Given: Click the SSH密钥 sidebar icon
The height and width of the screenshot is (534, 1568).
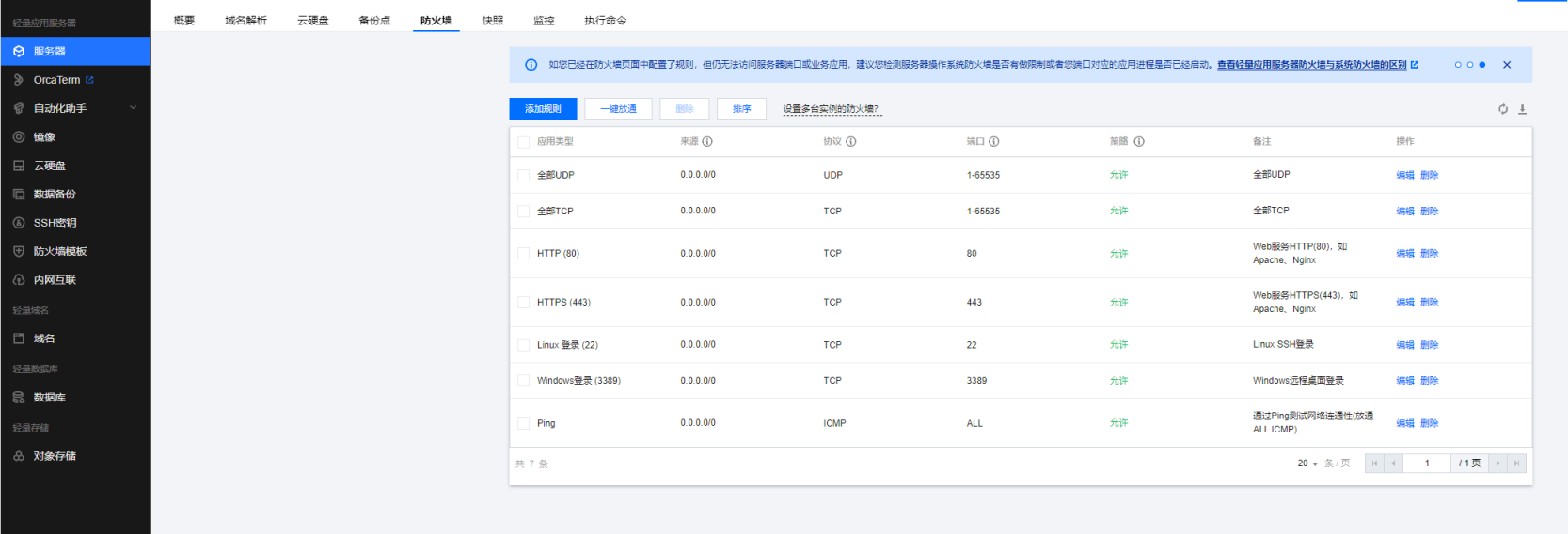Looking at the screenshot, I should (x=19, y=223).
